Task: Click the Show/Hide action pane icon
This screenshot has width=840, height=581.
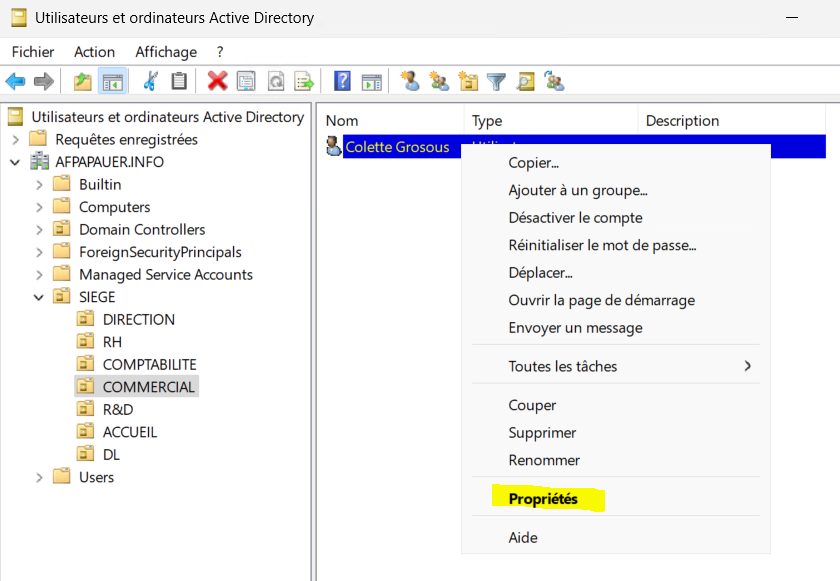Action: [372, 82]
